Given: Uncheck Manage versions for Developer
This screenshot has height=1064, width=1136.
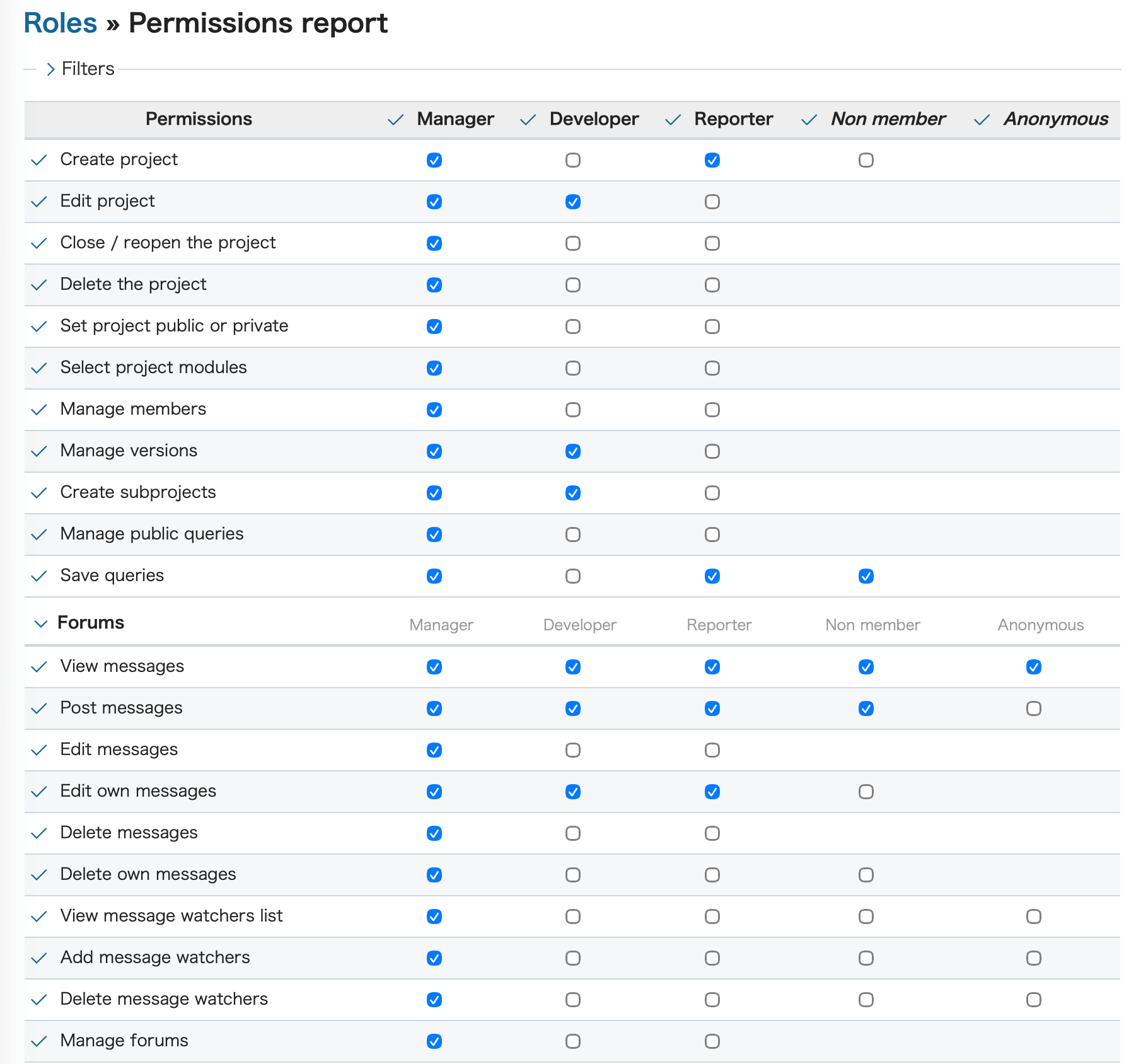Looking at the screenshot, I should (572, 451).
